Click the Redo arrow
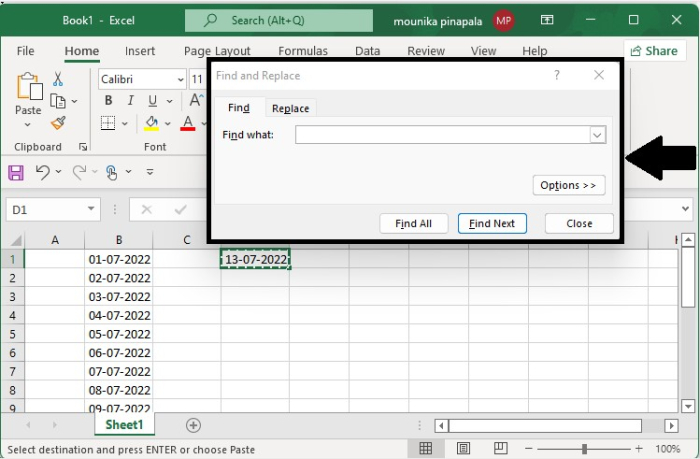This screenshot has width=700, height=459. (x=79, y=172)
